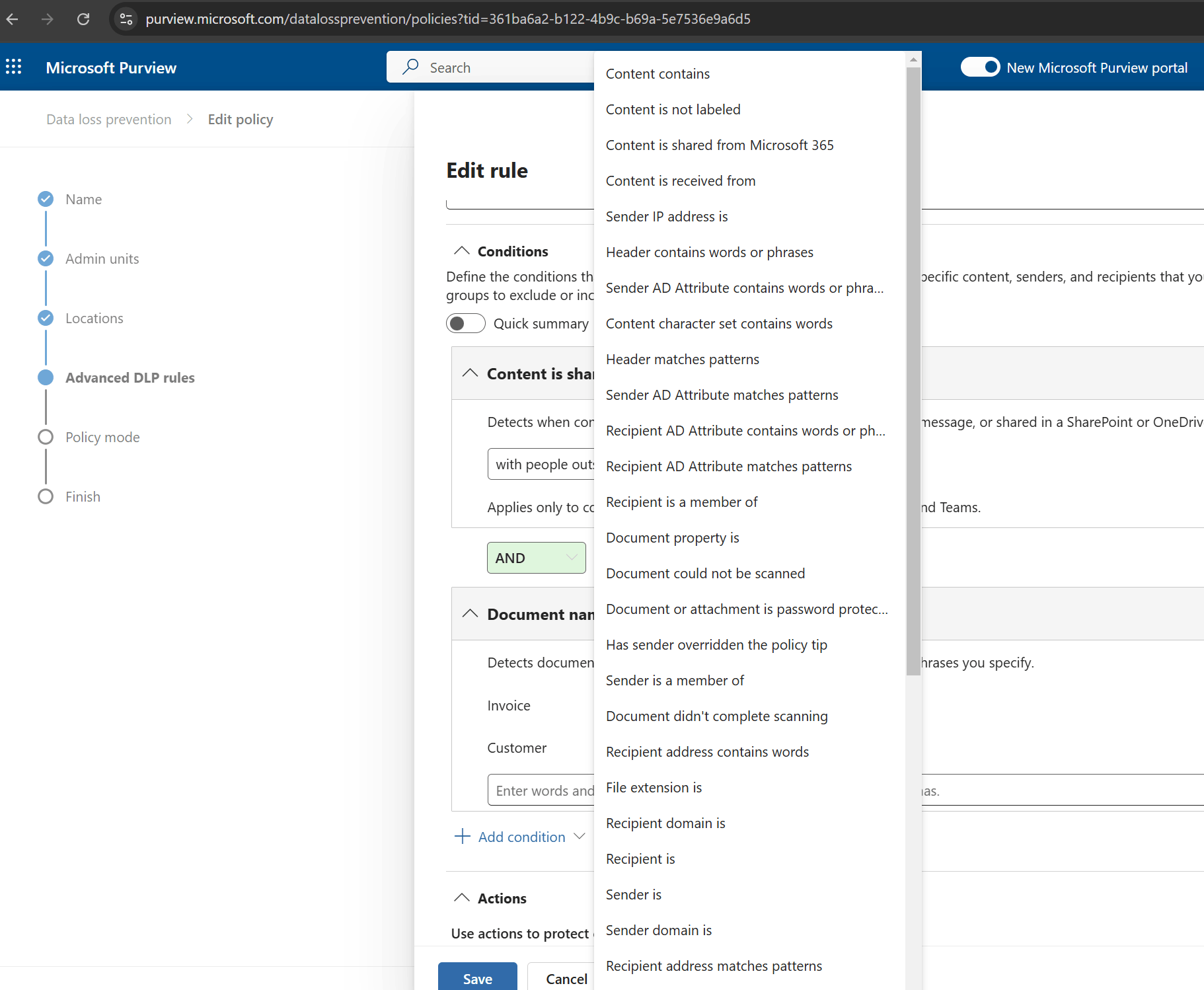Enable the Quick summary toggle
Viewport: 1204px width, 990px height.
coord(466,323)
